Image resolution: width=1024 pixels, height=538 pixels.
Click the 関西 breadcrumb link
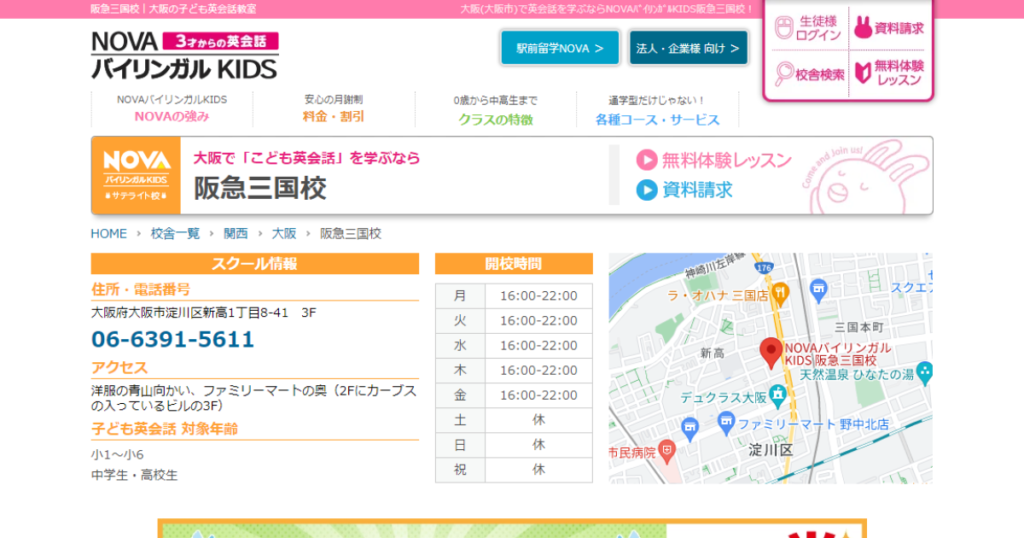coord(236,233)
